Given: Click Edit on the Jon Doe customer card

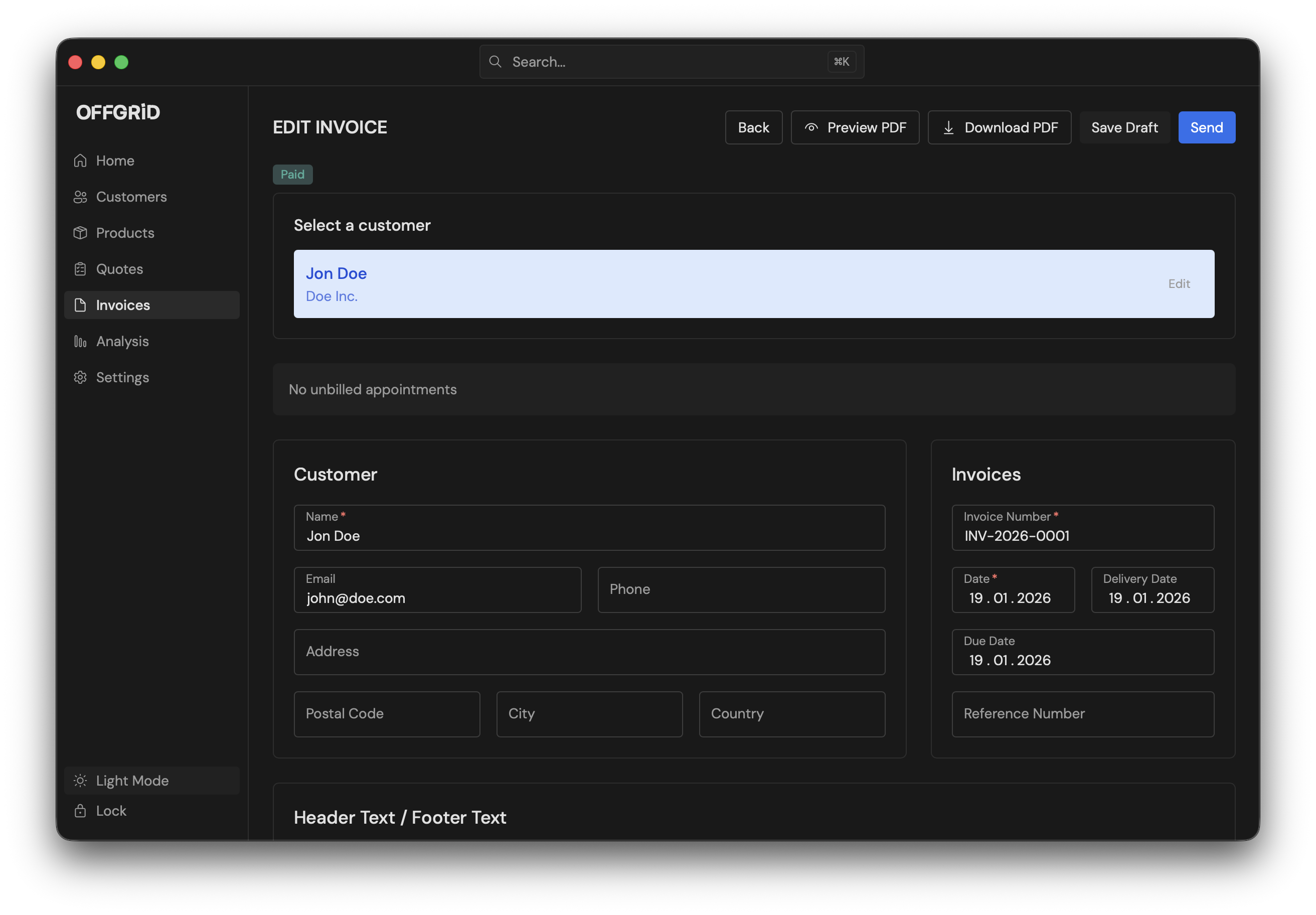Looking at the screenshot, I should coord(1179,284).
